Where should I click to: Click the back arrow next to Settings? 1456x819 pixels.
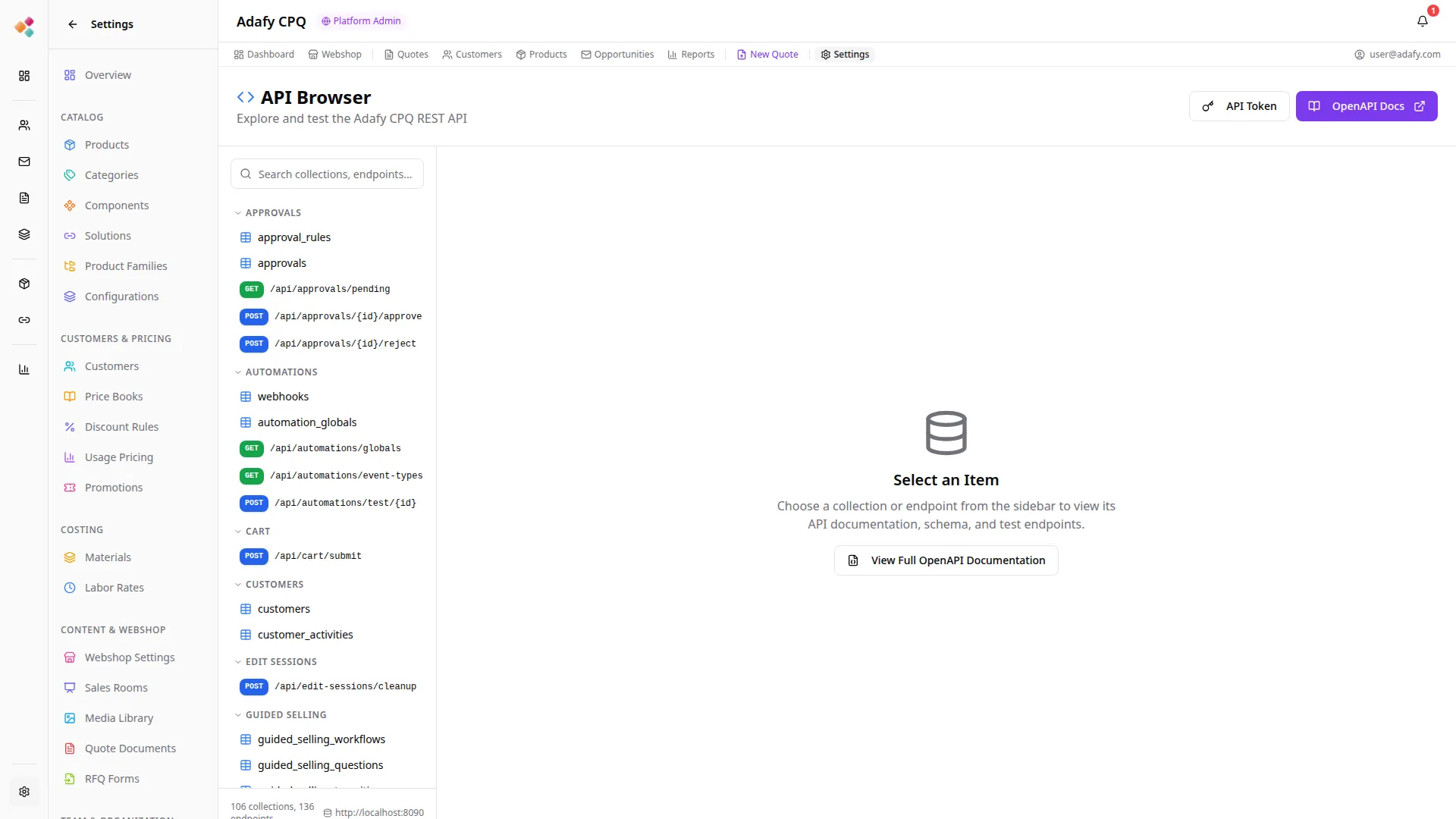click(72, 24)
